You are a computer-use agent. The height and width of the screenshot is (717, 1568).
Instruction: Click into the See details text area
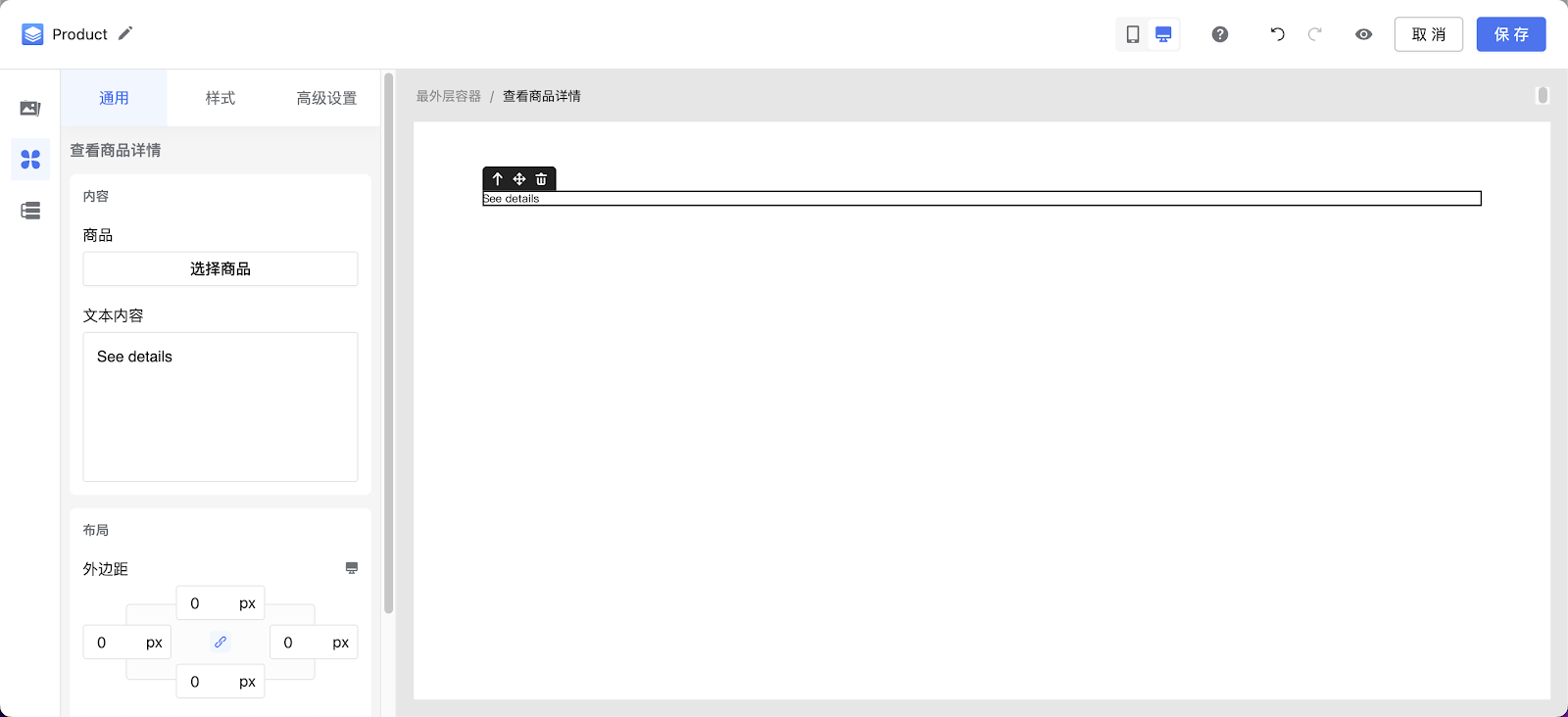[220, 406]
